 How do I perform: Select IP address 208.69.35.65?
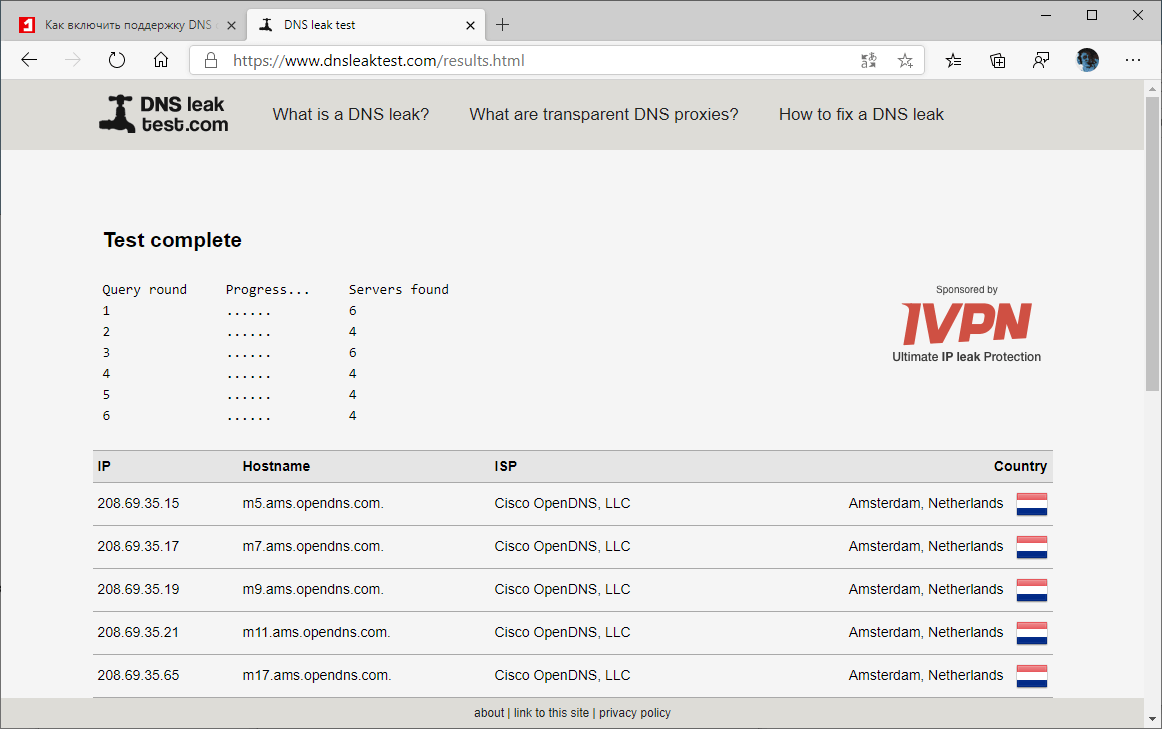[x=139, y=675]
